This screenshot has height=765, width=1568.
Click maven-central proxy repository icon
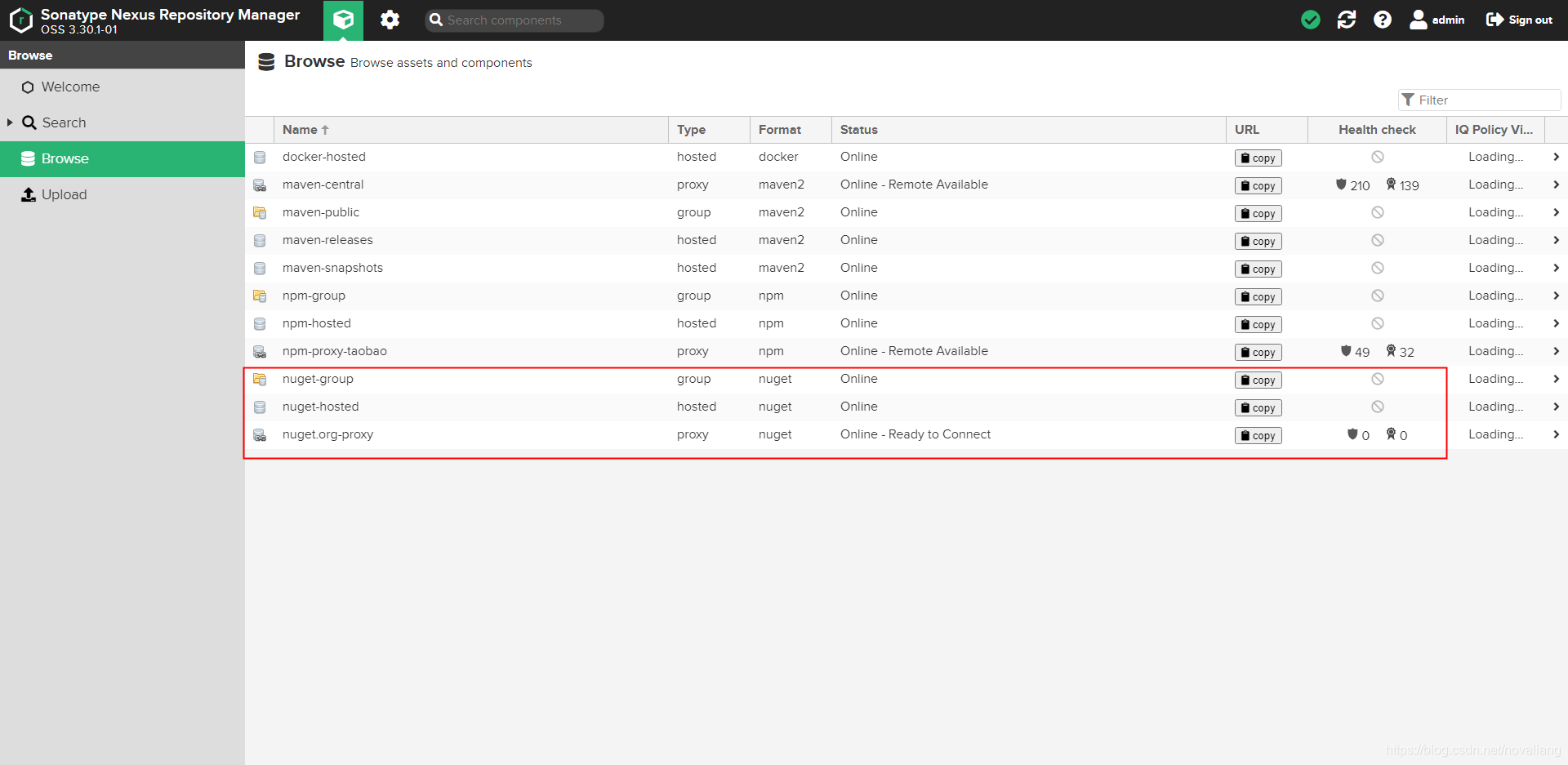tap(260, 185)
